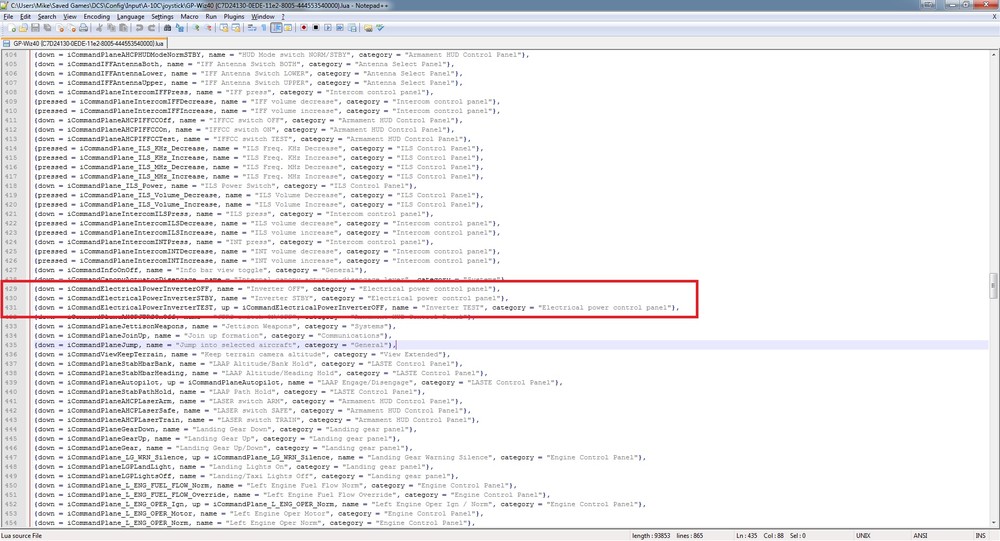Click line number 429 in the margin

point(11,289)
